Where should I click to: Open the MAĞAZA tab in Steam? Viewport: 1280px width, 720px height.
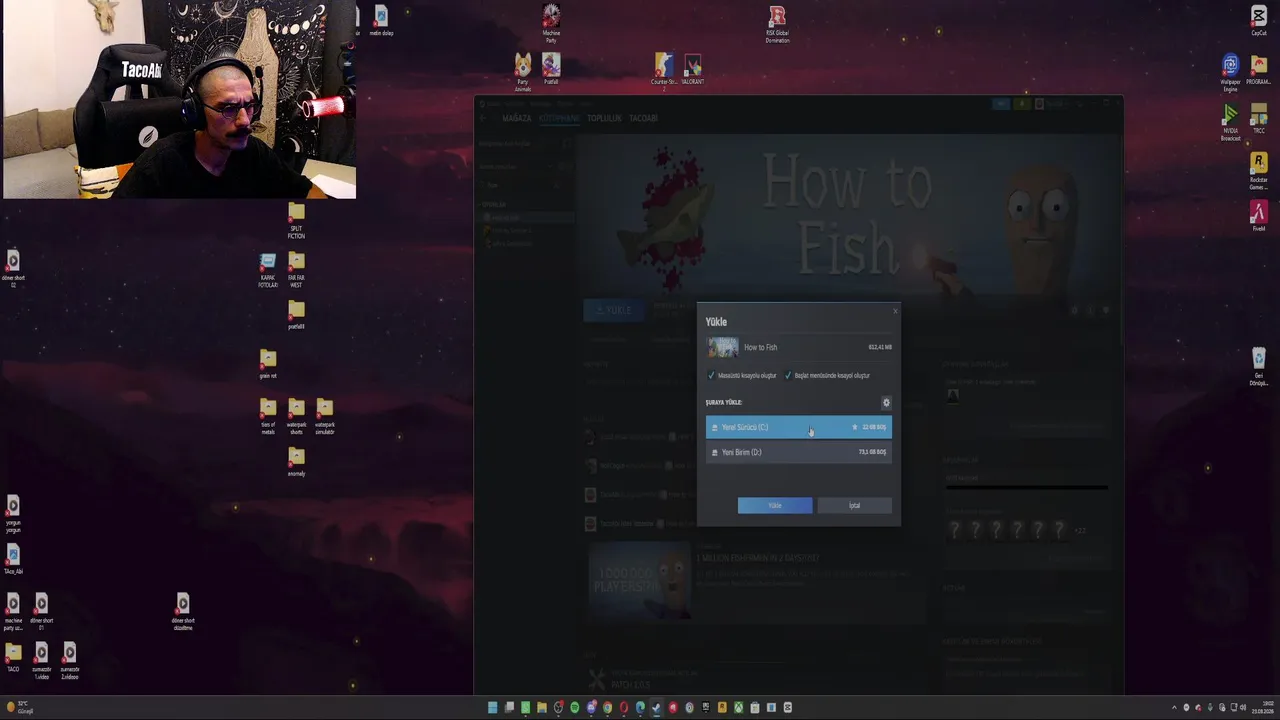(517, 118)
